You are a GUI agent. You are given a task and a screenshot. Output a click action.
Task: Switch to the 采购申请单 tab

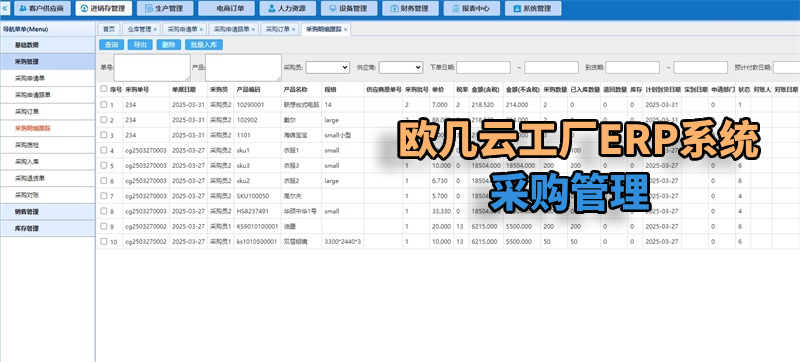[x=183, y=30]
